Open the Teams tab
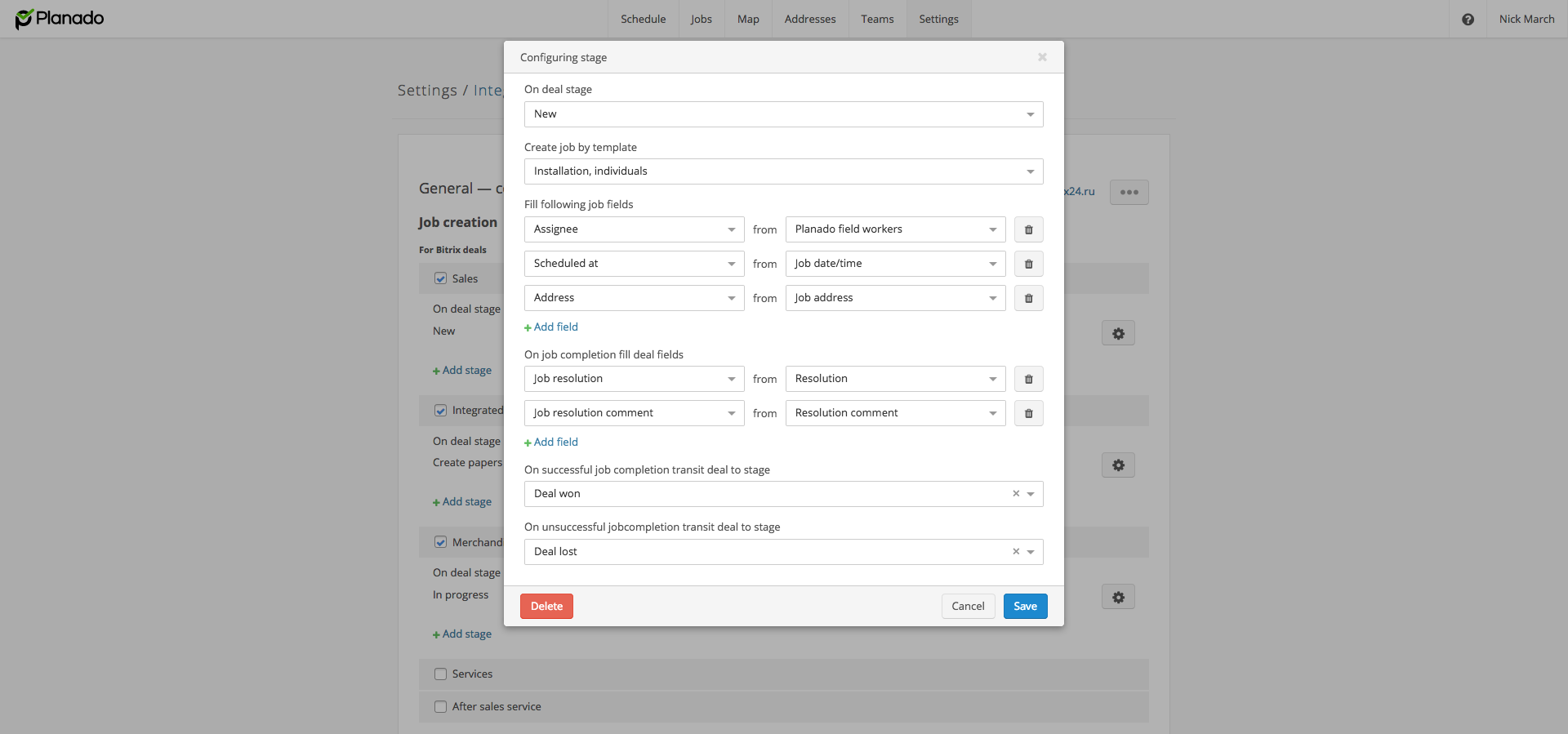This screenshot has height=734, width=1568. coord(877,19)
